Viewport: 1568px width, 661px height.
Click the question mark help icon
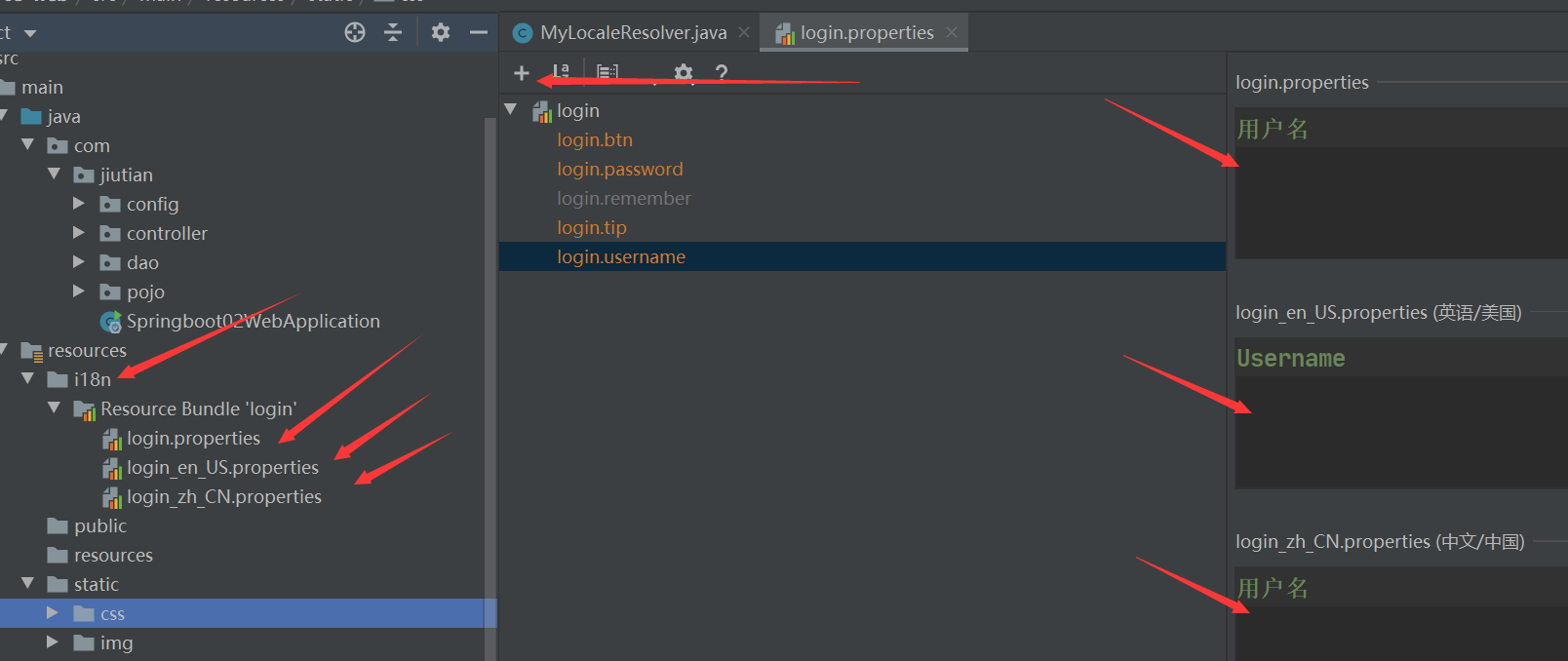coord(722,72)
